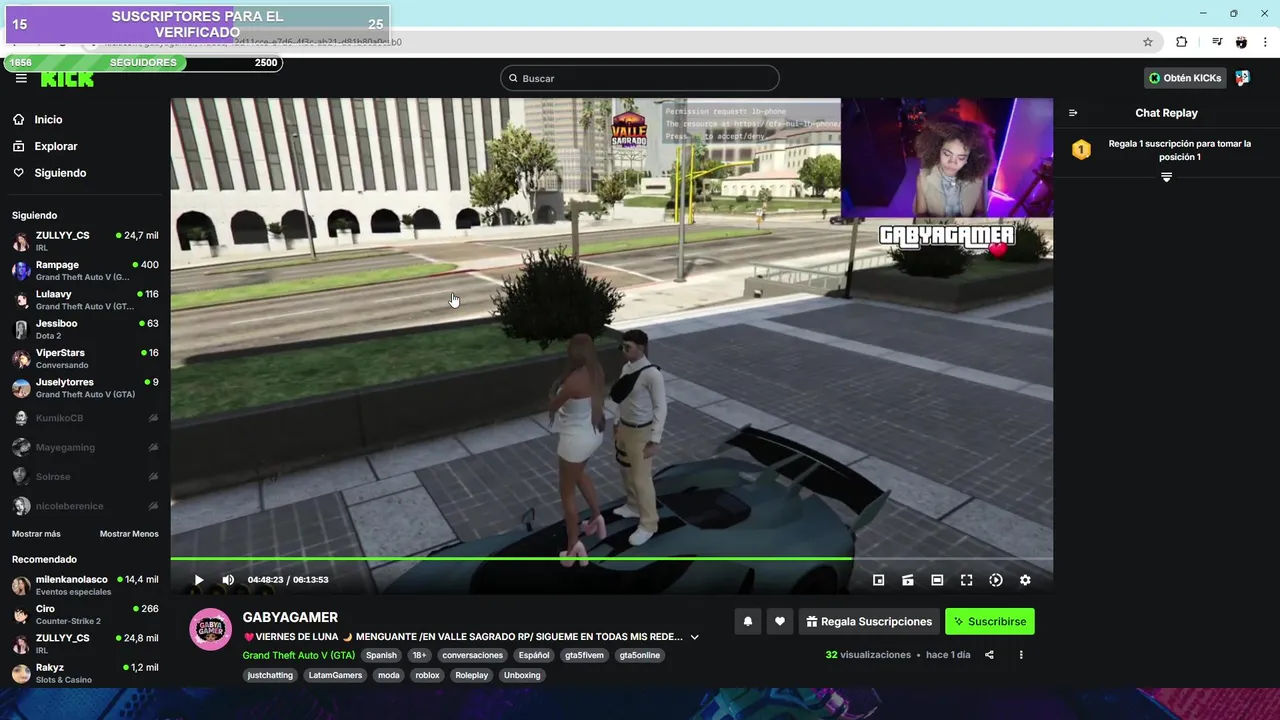The width and height of the screenshot is (1280, 720).
Task: Collapse the Chat Replay panel
Action: (1073, 113)
